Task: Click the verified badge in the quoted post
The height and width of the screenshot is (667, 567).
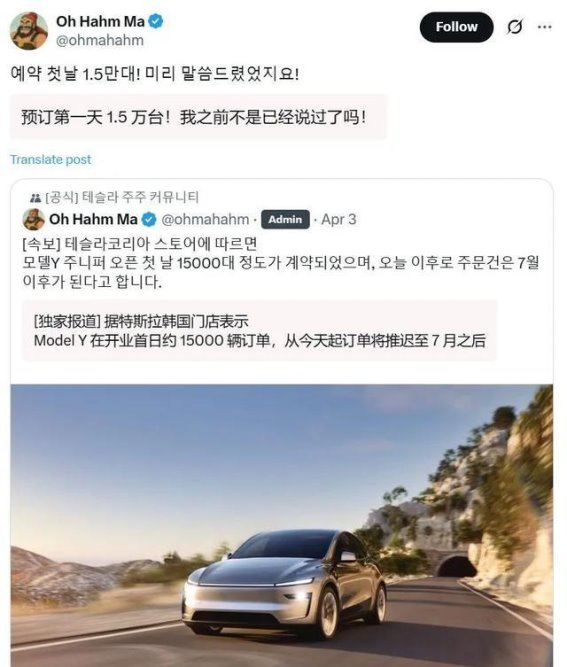Action: 149,219
